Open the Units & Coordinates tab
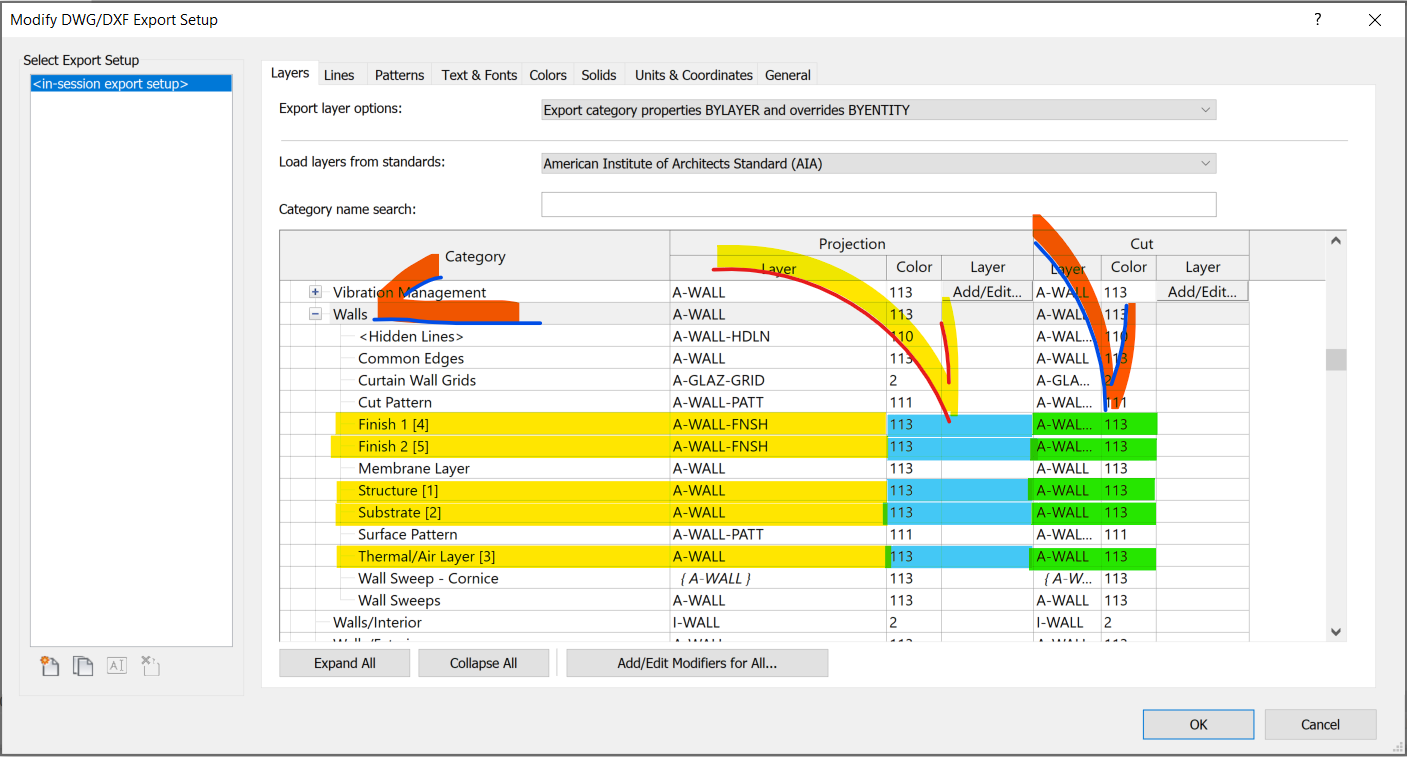This screenshot has width=1407, height=757. [692, 73]
